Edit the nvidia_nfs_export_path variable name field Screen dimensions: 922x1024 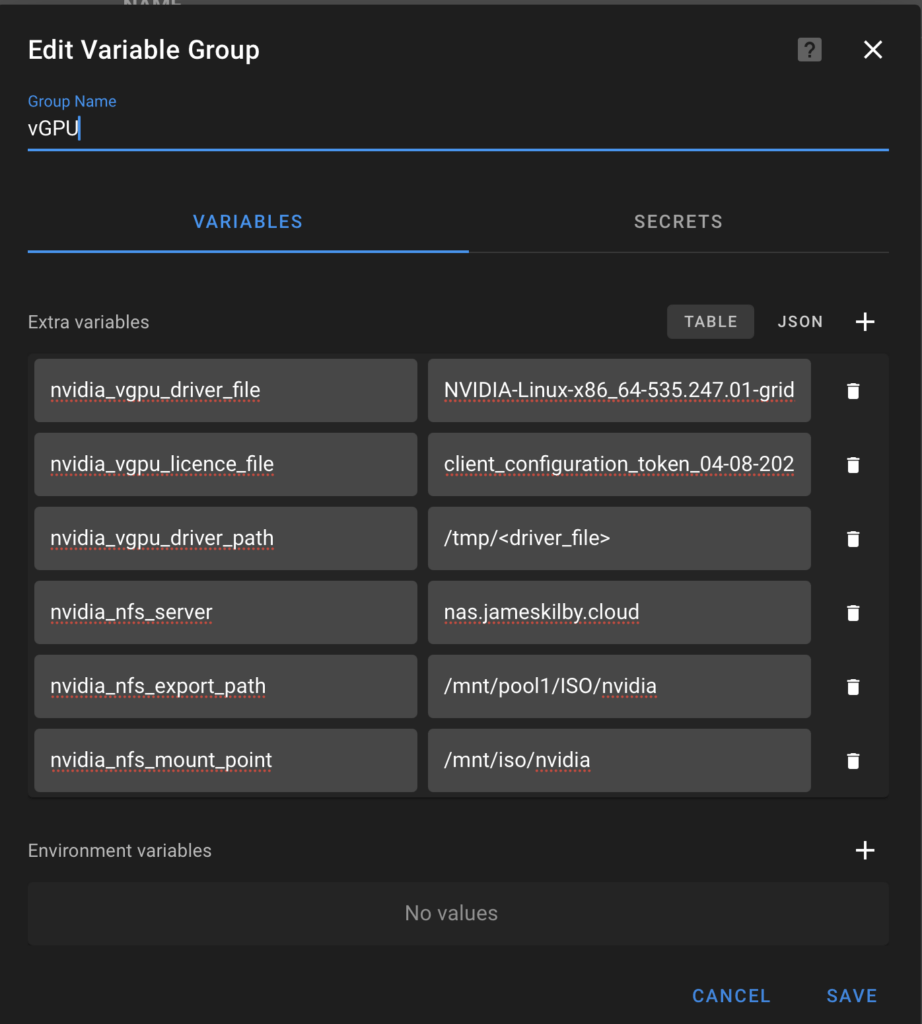(x=225, y=686)
